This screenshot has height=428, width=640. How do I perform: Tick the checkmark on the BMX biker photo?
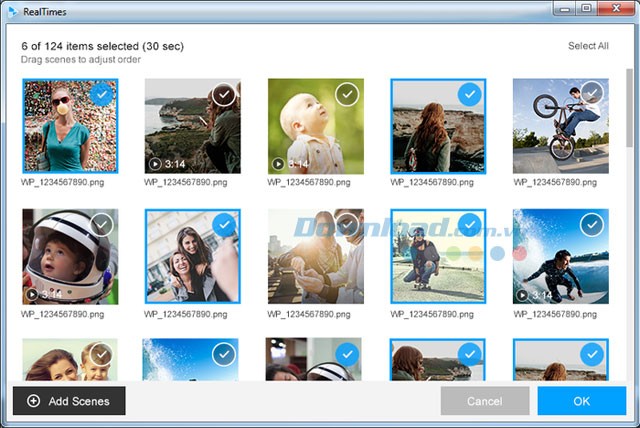[x=592, y=95]
